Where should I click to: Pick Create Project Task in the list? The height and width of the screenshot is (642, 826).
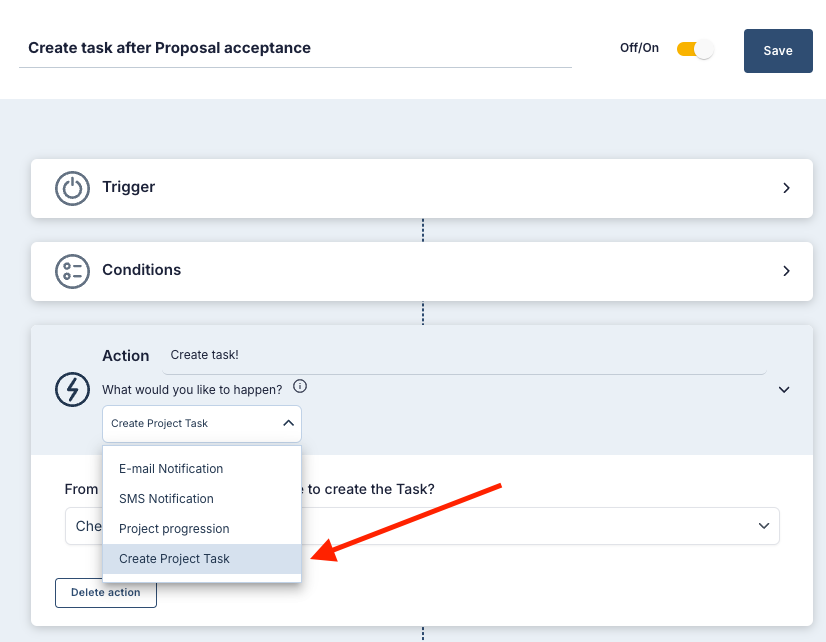point(174,559)
